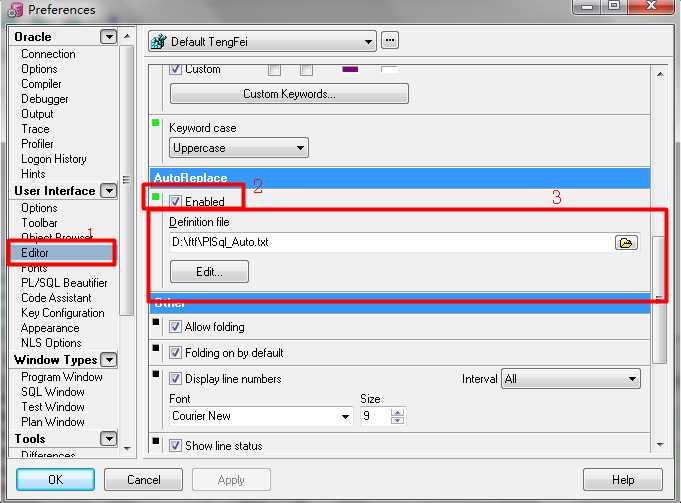
Task: Click the folder browse icon for Definition file
Action: [x=626, y=242]
